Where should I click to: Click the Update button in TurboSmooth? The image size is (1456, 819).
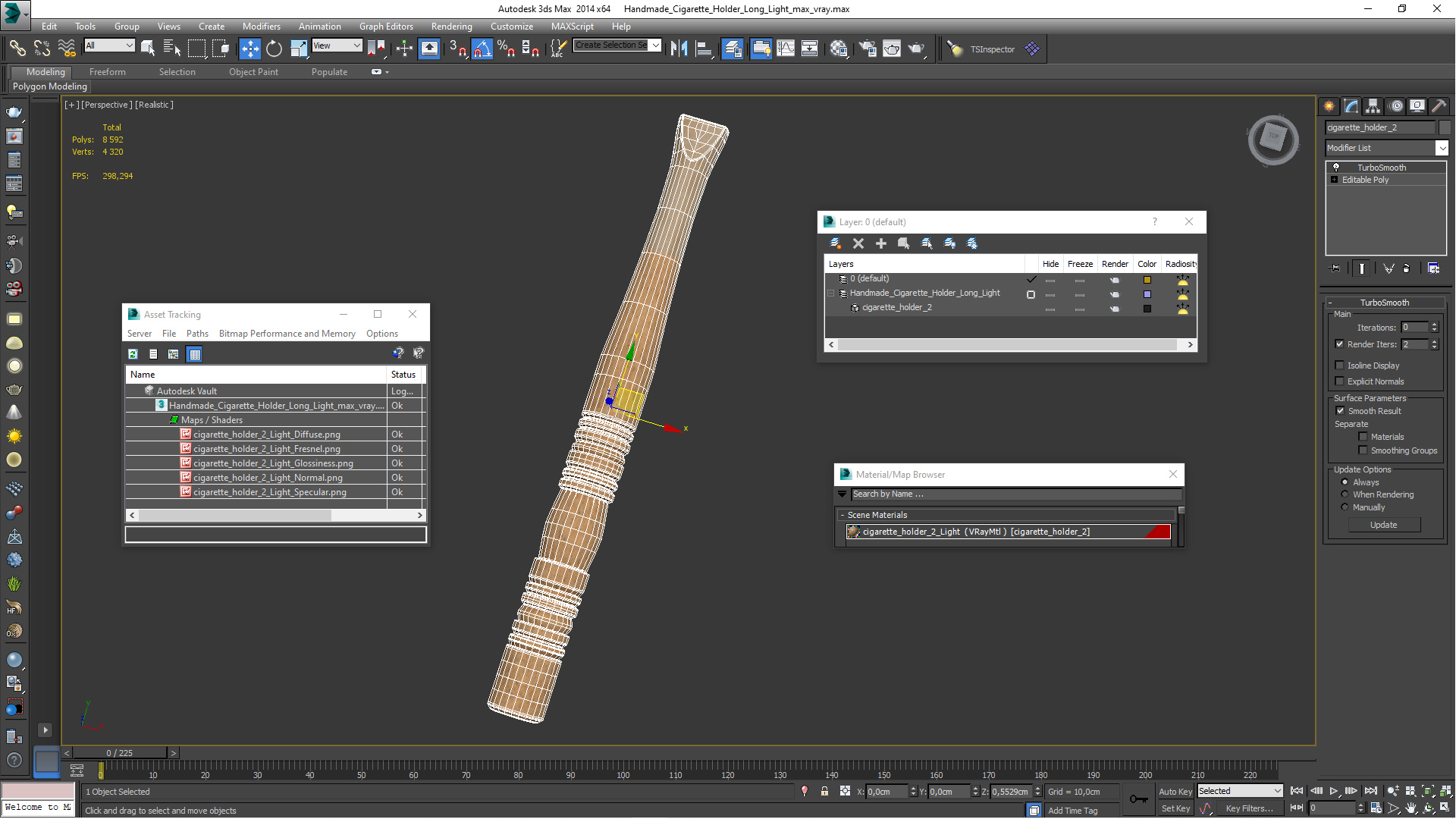(1384, 525)
